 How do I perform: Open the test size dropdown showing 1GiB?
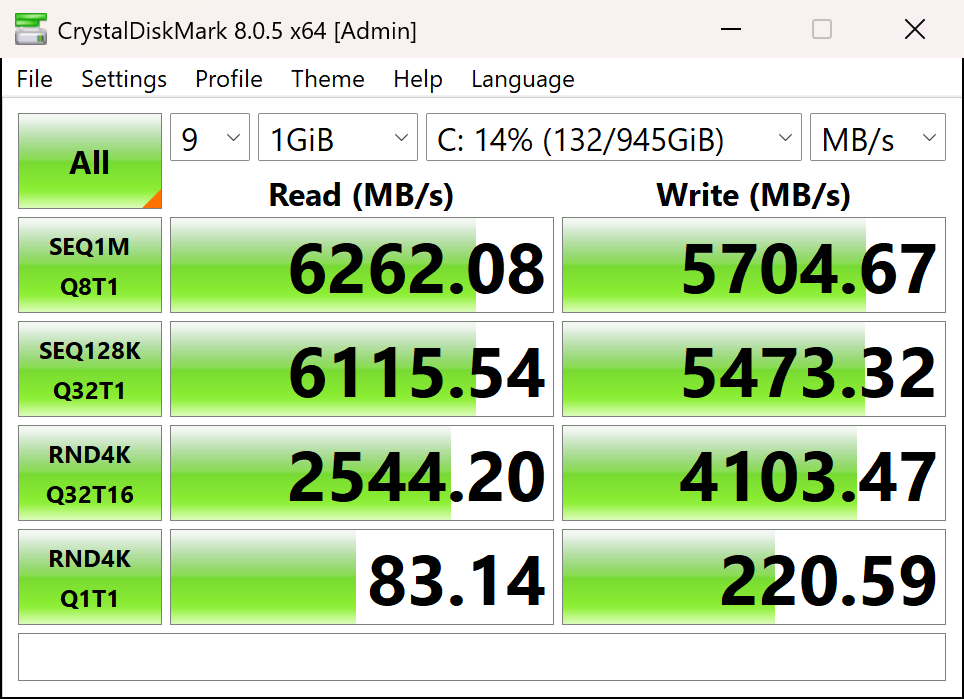[x=338, y=137]
